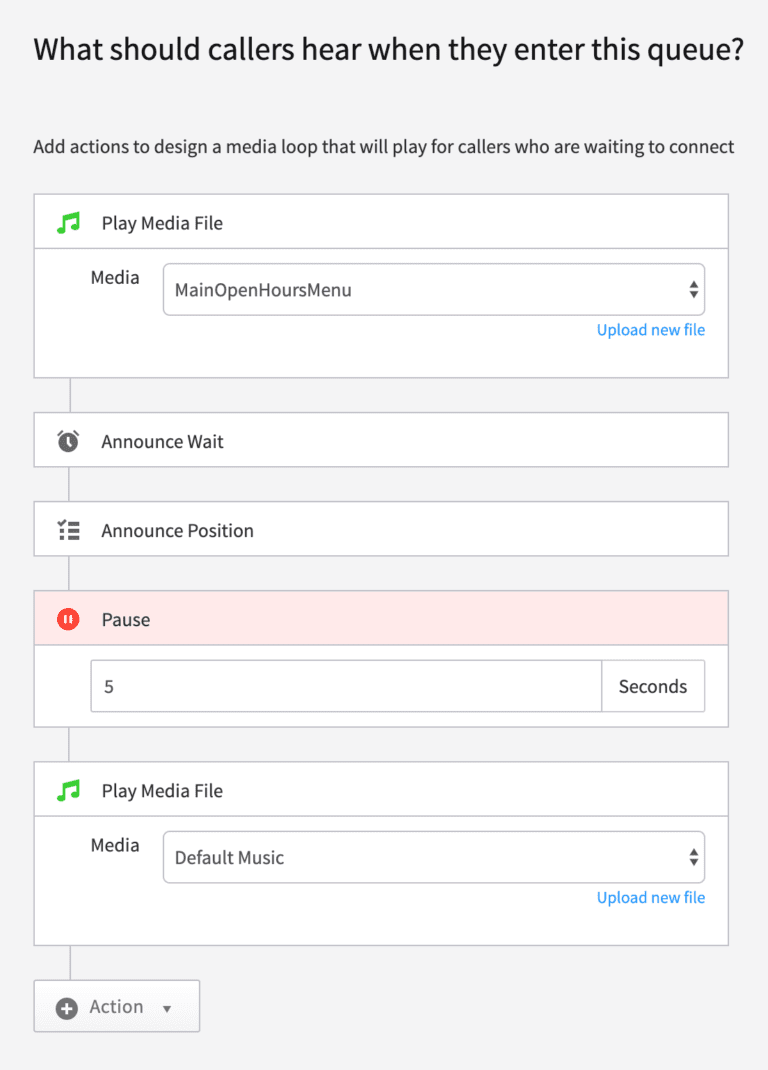Click Upload new file below Default Music
Screen dimensions: 768x1070
[x=650, y=897]
